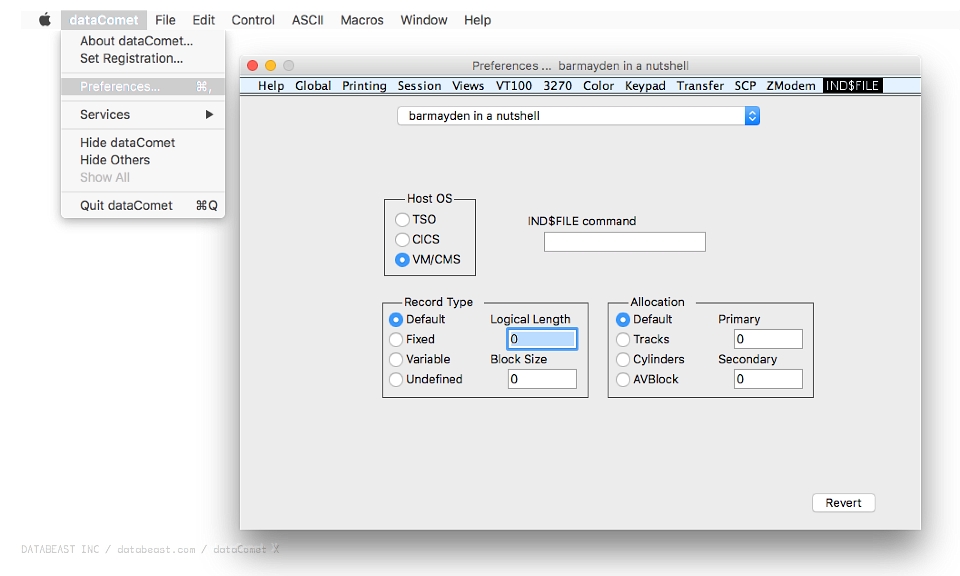Screen dimensions: 960x576
Task: Switch to the ZModem preferences tab
Action: pyautogui.click(x=790, y=86)
